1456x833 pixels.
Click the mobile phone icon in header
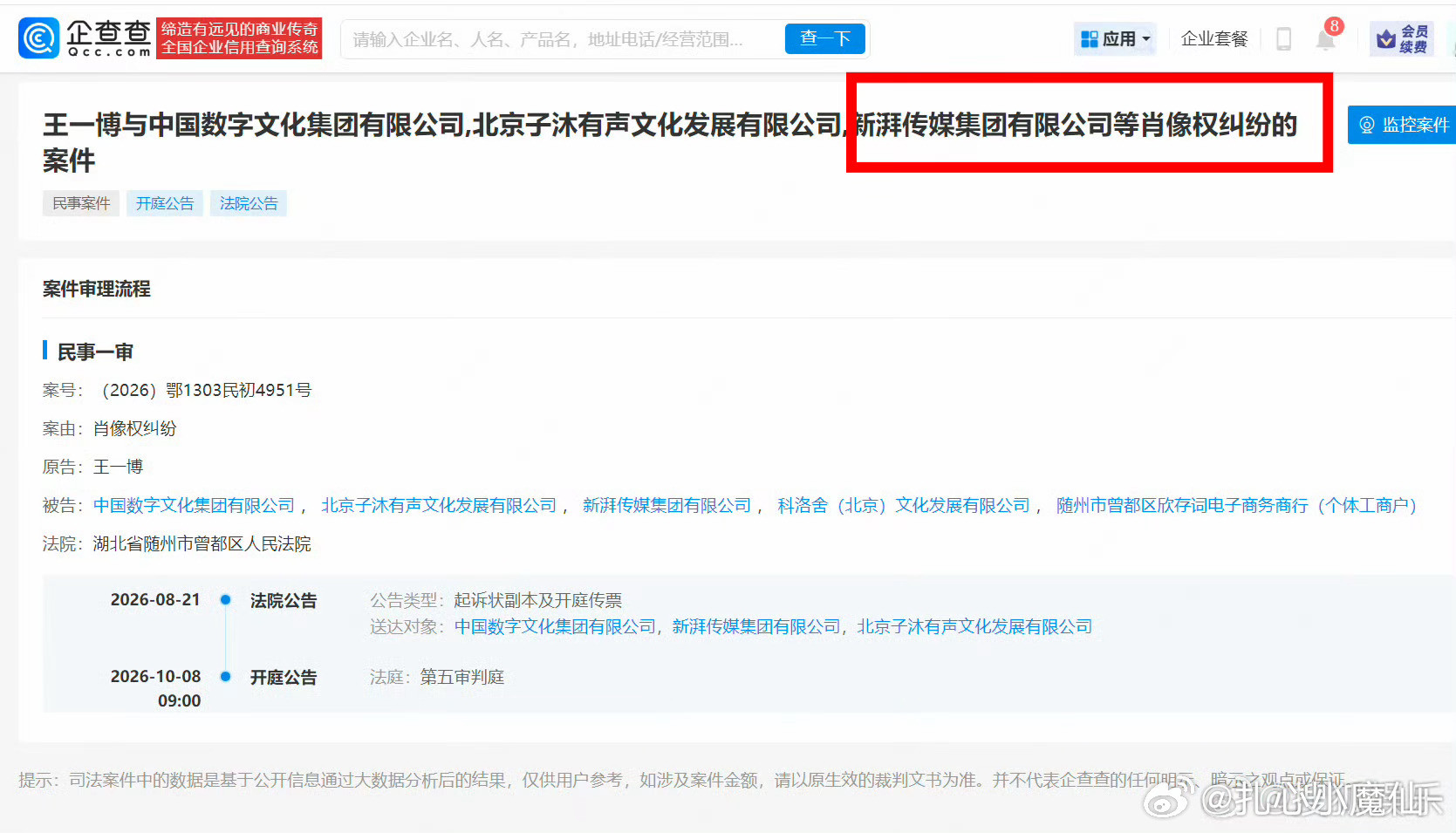1283,39
